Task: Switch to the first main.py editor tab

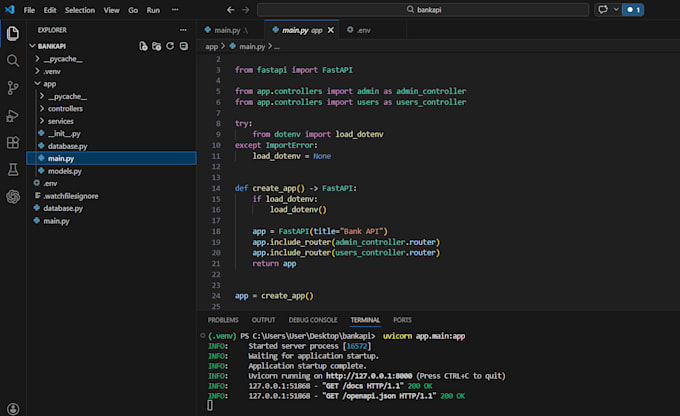Action: coord(231,30)
